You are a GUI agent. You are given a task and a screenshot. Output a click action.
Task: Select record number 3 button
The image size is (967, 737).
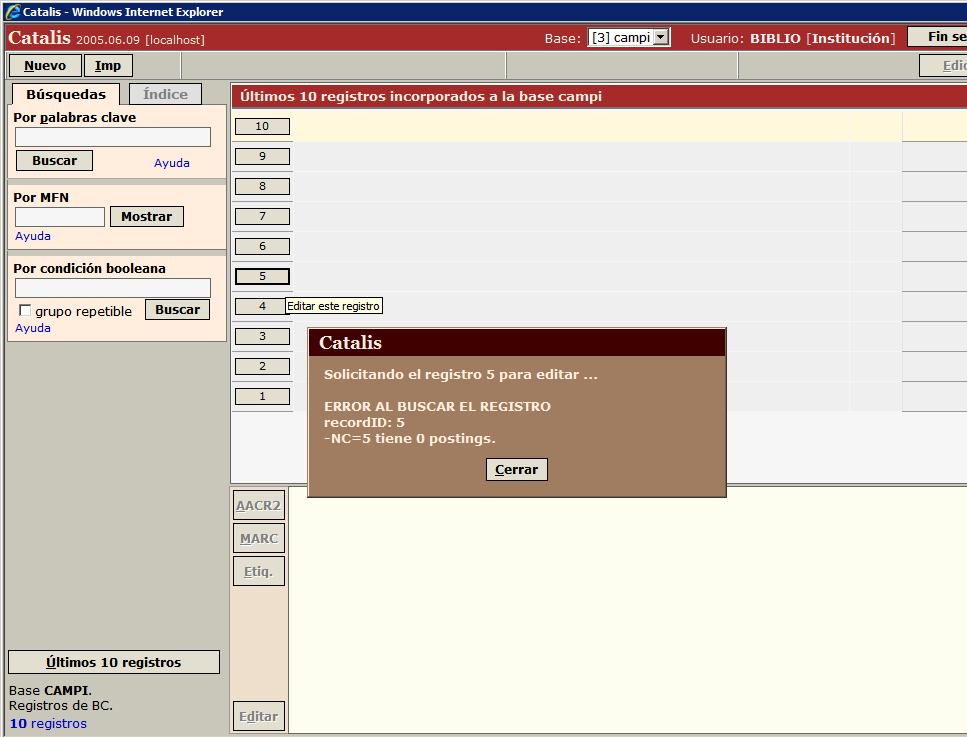(x=262, y=337)
